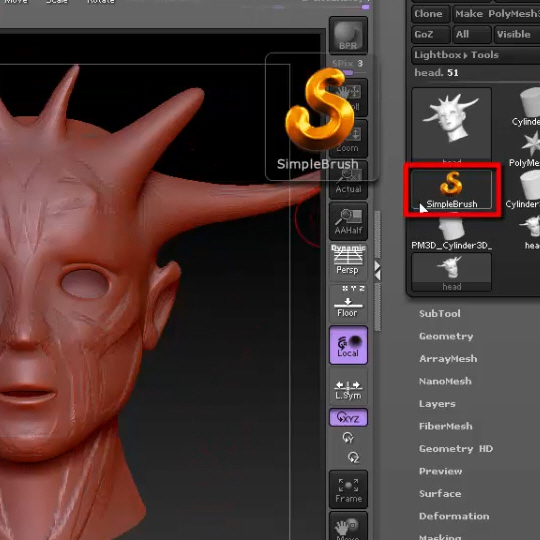Viewport: 540px width, 540px height.
Task: Toggle XYZ rotation mode
Action: pyautogui.click(x=348, y=418)
